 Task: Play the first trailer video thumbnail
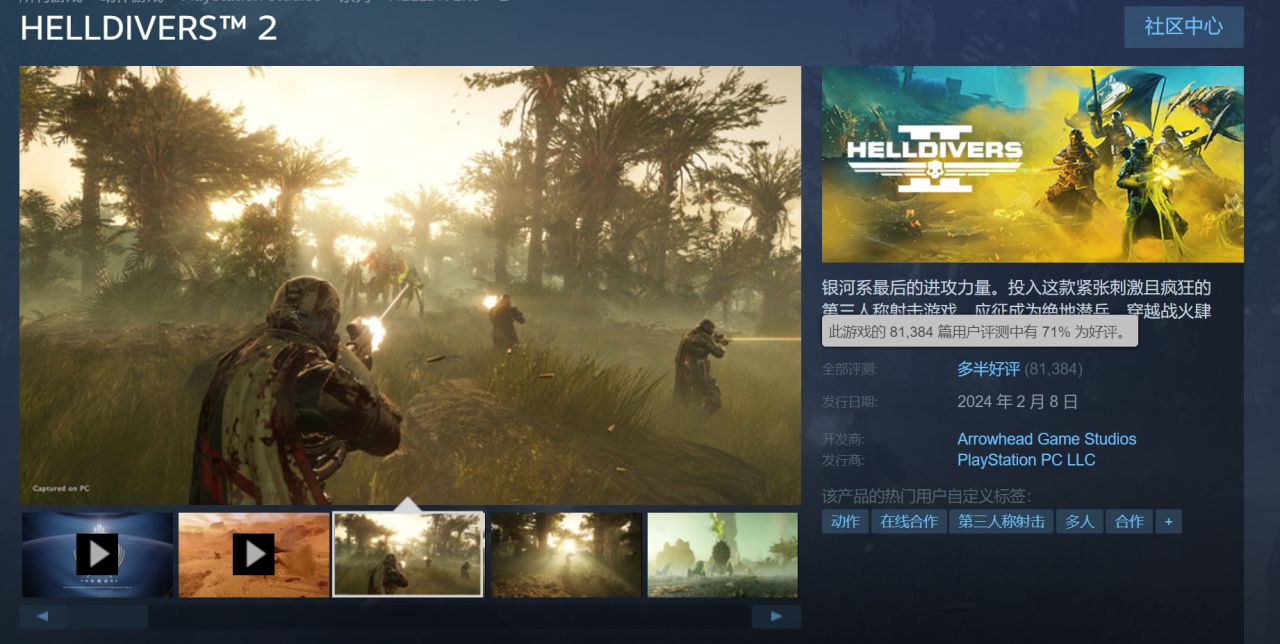(97, 555)
